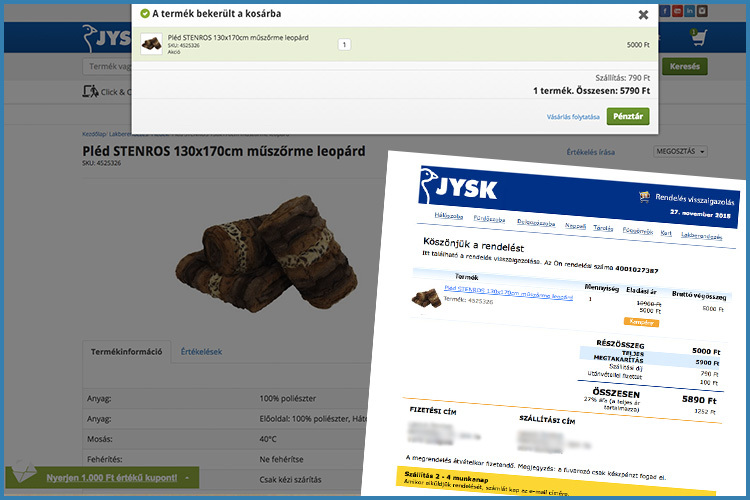Click the large leopard pléd product image
The height and width of the screenshot is (500, 750).
(x=266, y=254)
